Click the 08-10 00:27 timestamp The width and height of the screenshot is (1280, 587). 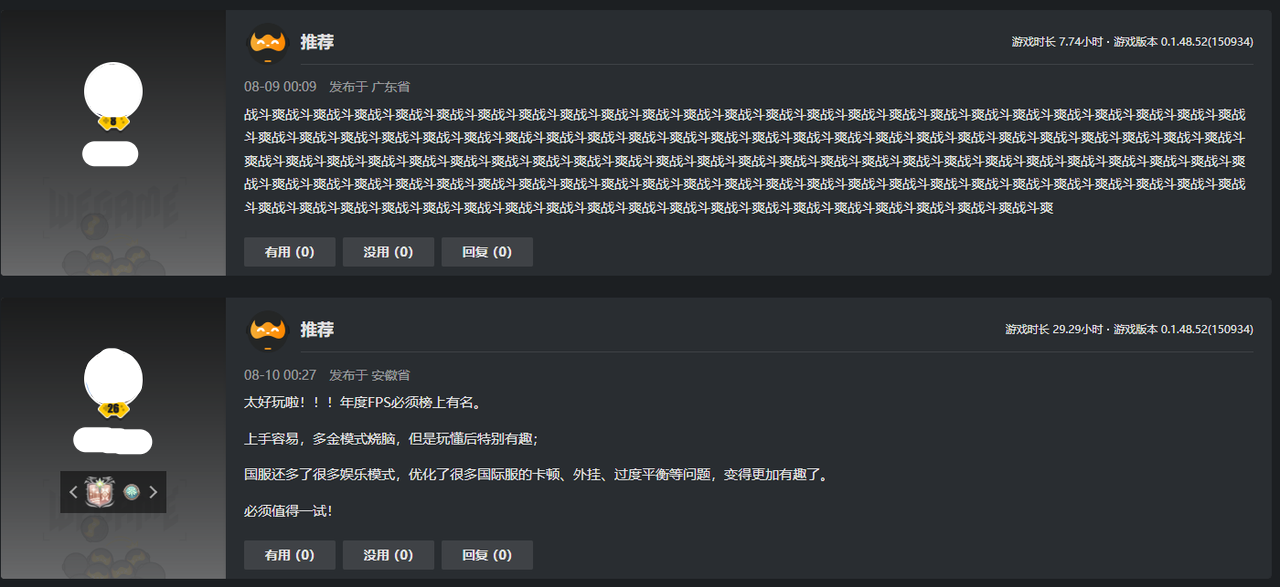(280, 375)
